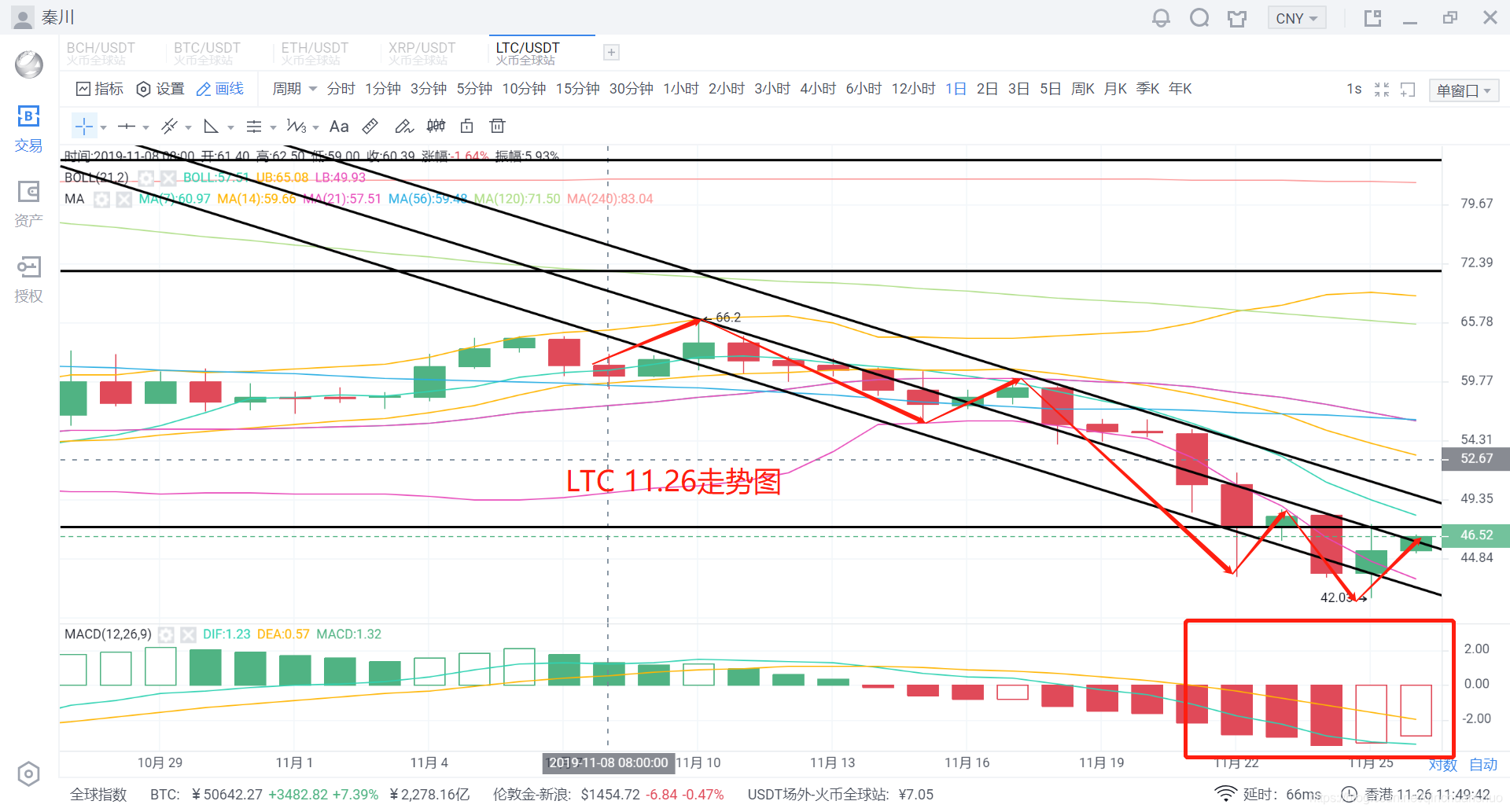1510x812 pixels.
Task: Open the 单窗口 window layout dropdown
Action: point(1464,90)
